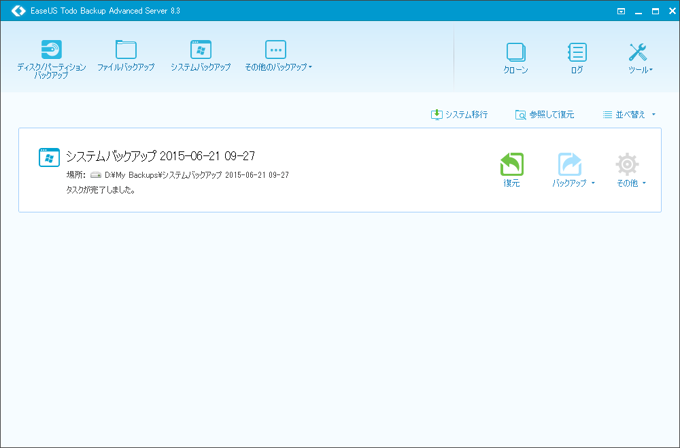The height and width of the screenshot is (448, 680).
Task: Expand the その他のバックアップ dropdown arrow
Action: (310, 67)
